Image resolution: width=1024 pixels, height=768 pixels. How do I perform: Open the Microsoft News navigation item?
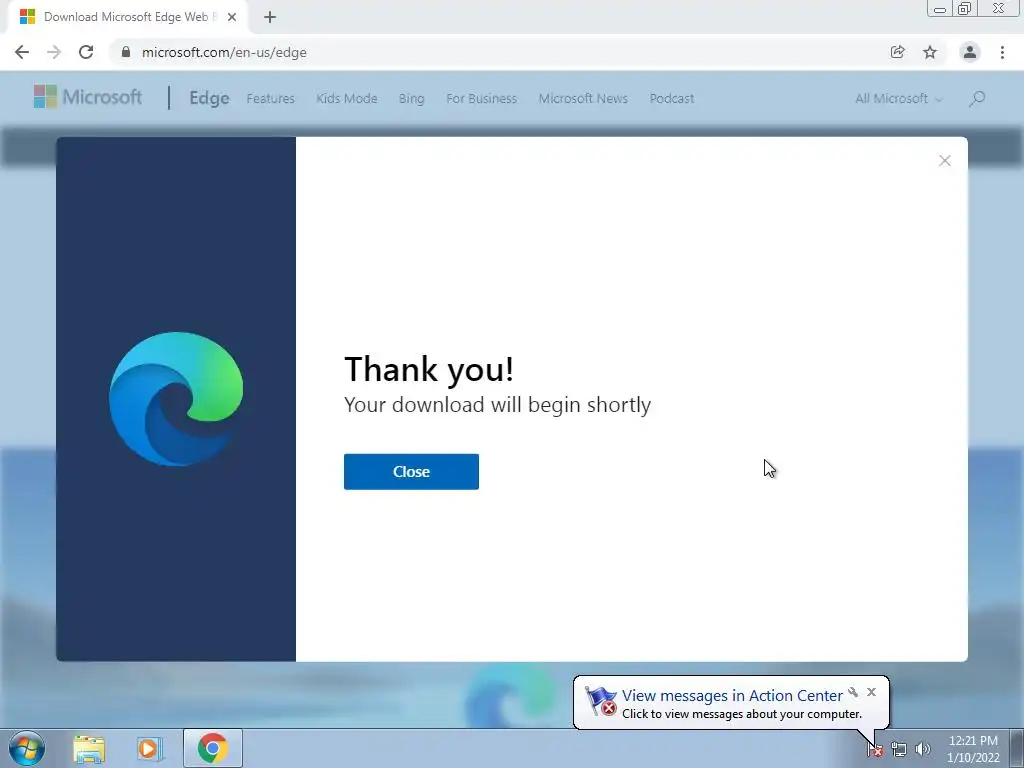coord(583,99)
